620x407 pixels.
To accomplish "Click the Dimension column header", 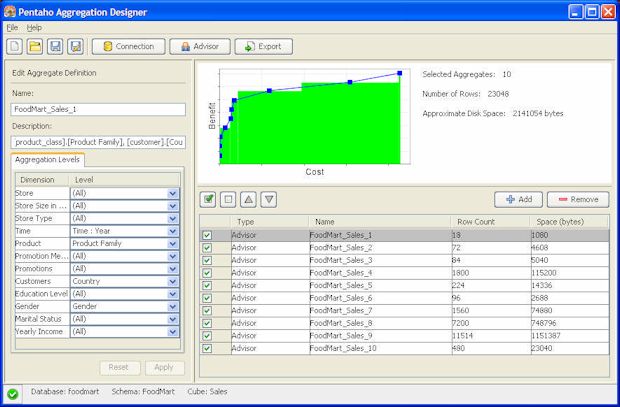I will click(x=42, y=180).
